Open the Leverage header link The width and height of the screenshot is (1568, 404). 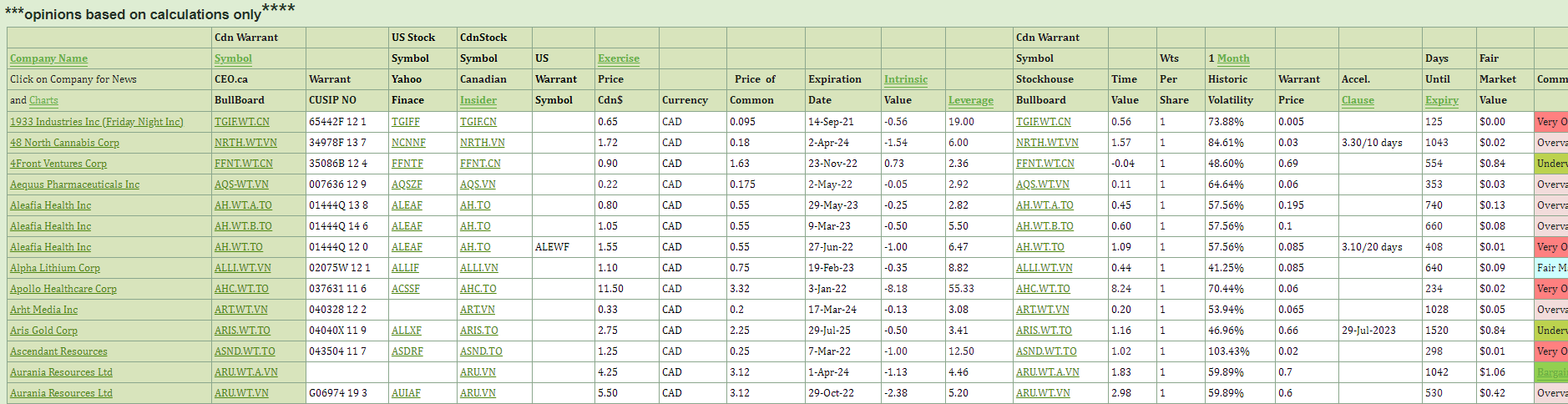click(970, 100)
